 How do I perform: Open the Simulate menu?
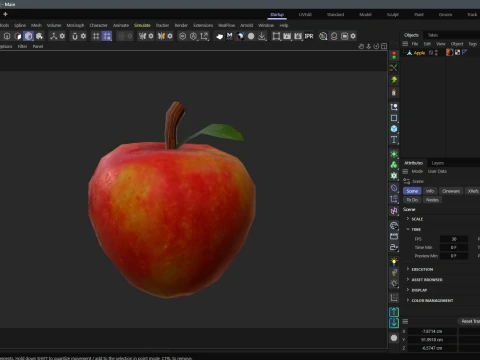[x=142, y=25]
